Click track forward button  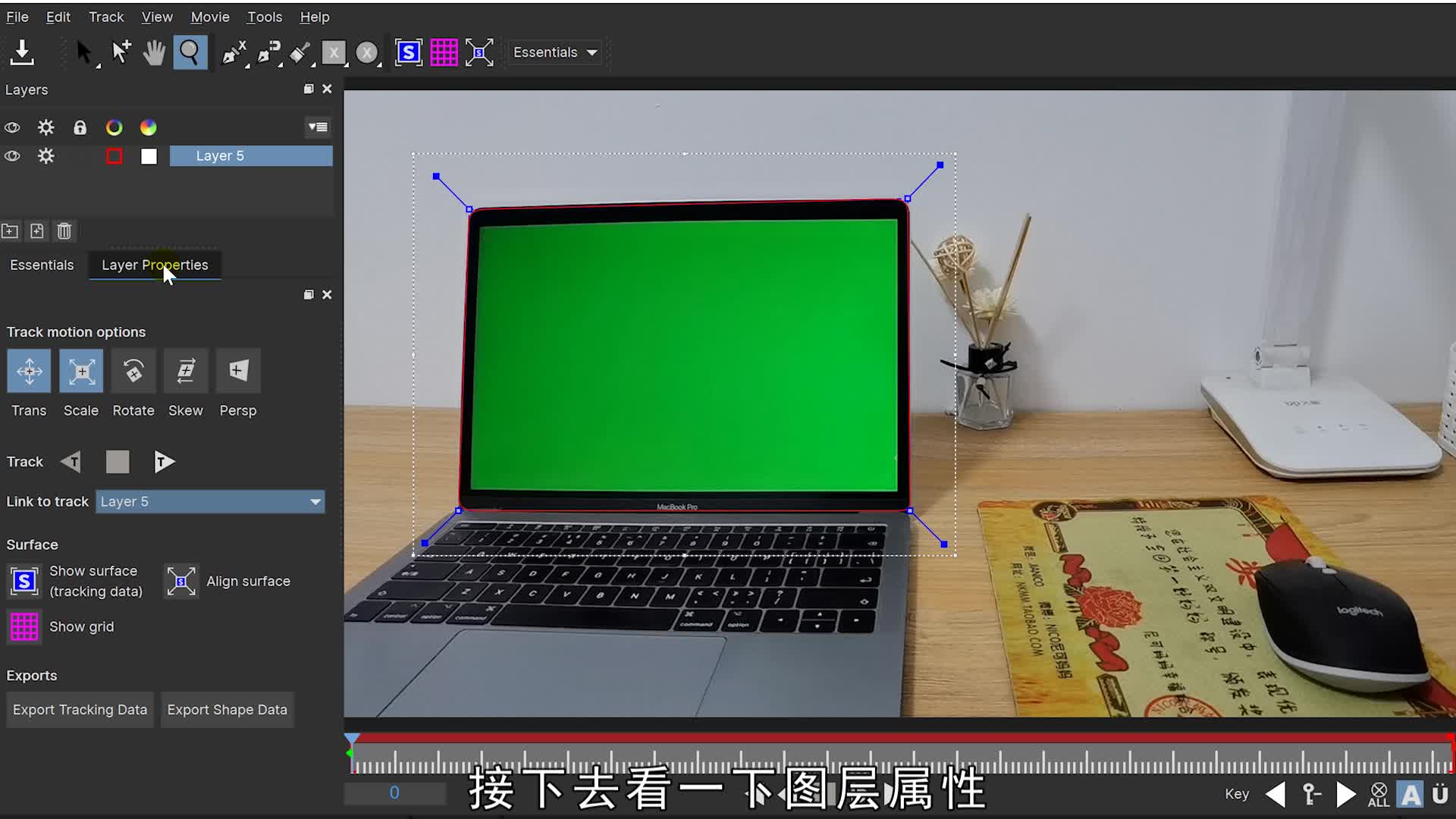[164, 462]
